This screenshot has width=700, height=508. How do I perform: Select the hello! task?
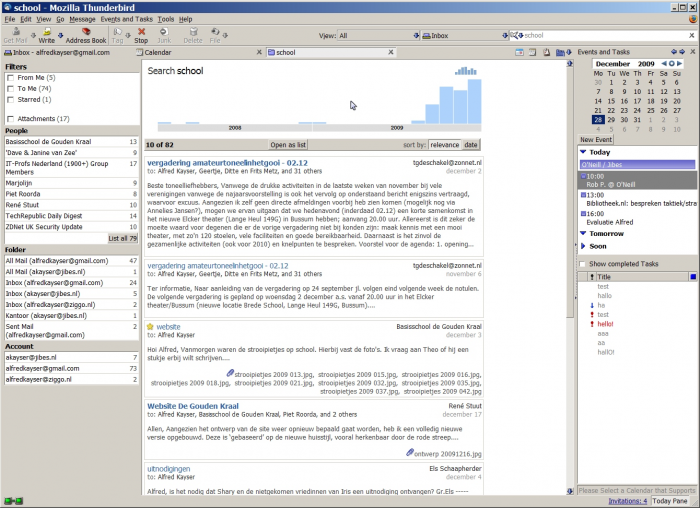pos(605,324)
